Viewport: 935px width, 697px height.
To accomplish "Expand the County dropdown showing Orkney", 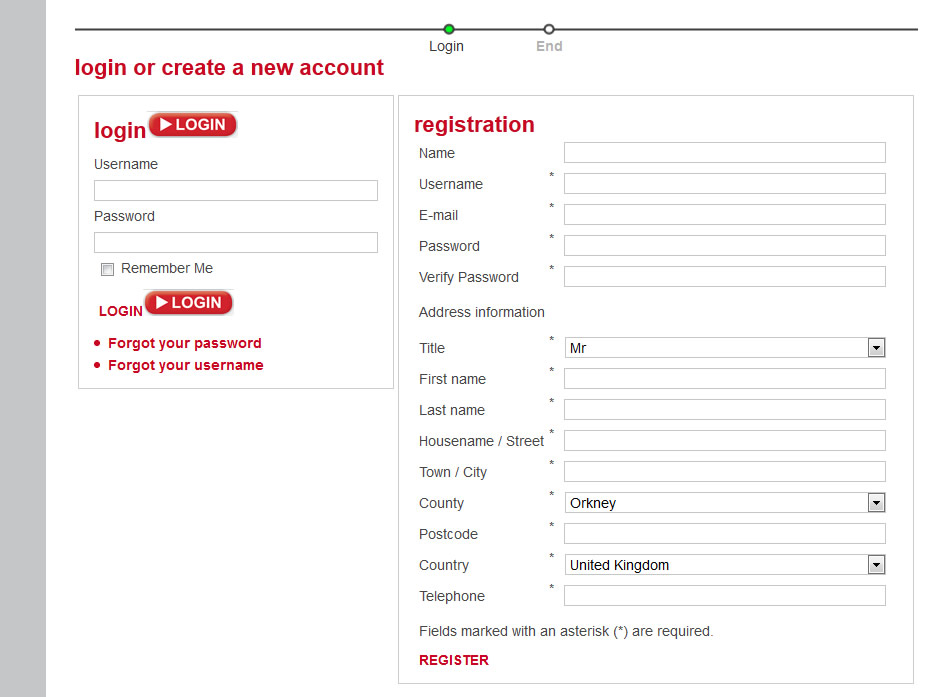I will [x=725, y=503].
